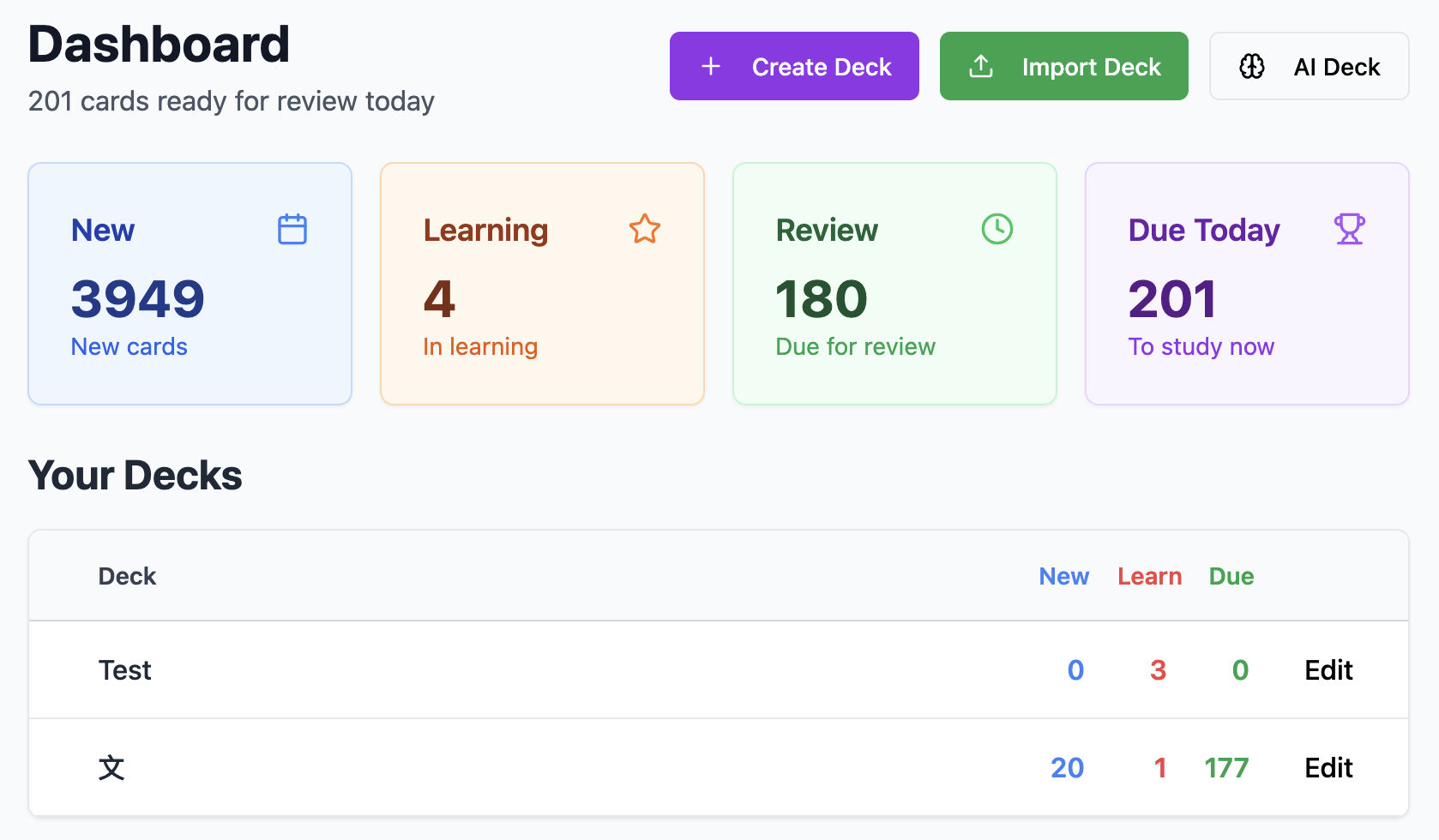
Task: Click the Create Deck button
Action: (x=793, y=65)
